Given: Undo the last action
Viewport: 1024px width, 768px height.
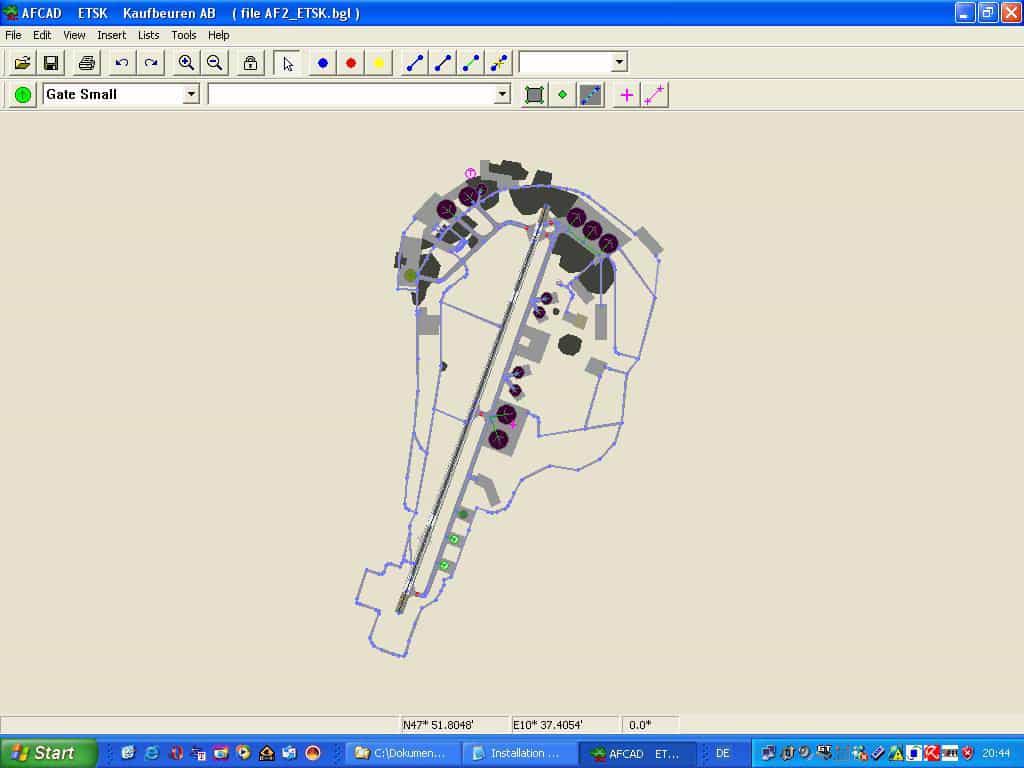Looking at the screenshot, I should pyautogui.click(x=122, y=63).
